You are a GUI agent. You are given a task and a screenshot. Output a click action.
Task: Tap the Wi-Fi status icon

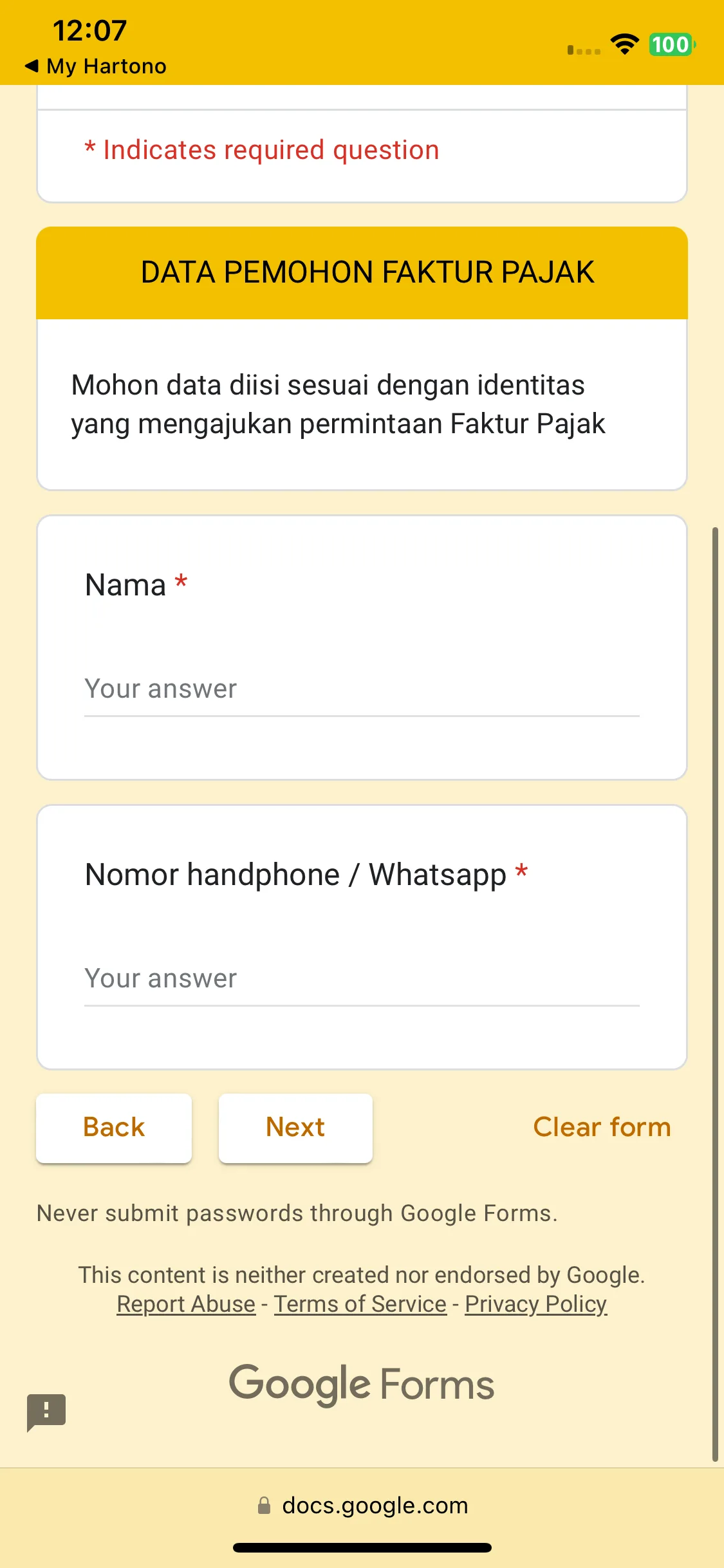pyautogui.click(x=624, y=44)
